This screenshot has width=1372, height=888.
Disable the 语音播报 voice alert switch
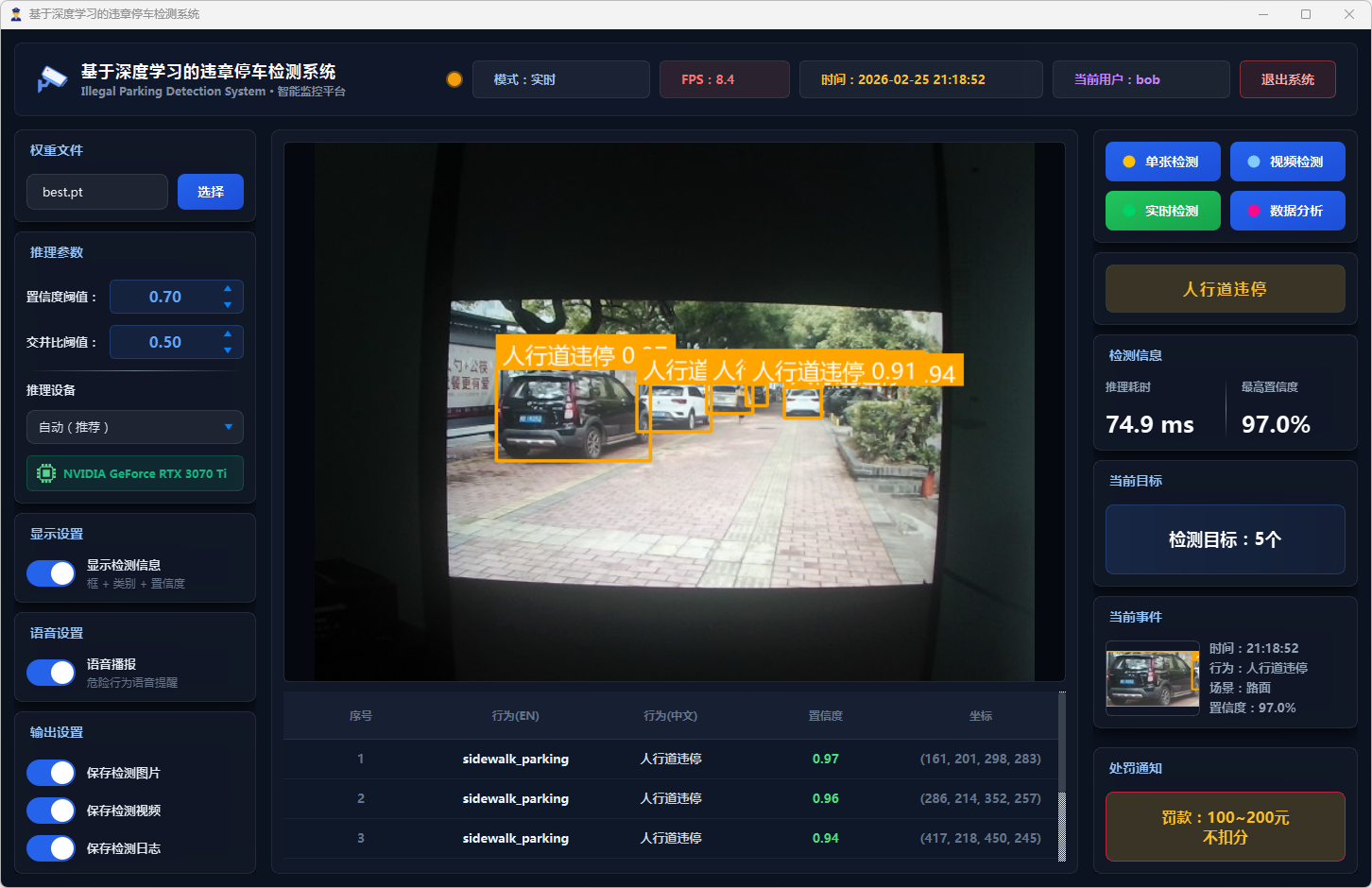(51, 673)
